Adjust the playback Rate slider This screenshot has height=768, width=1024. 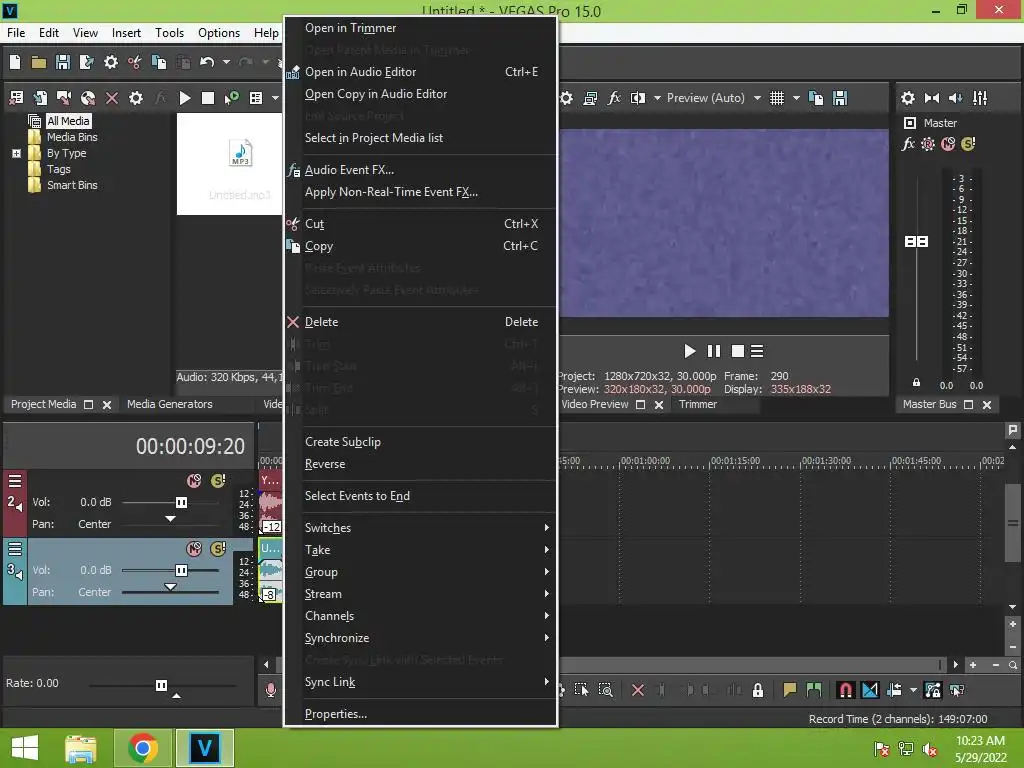[162, 685]
